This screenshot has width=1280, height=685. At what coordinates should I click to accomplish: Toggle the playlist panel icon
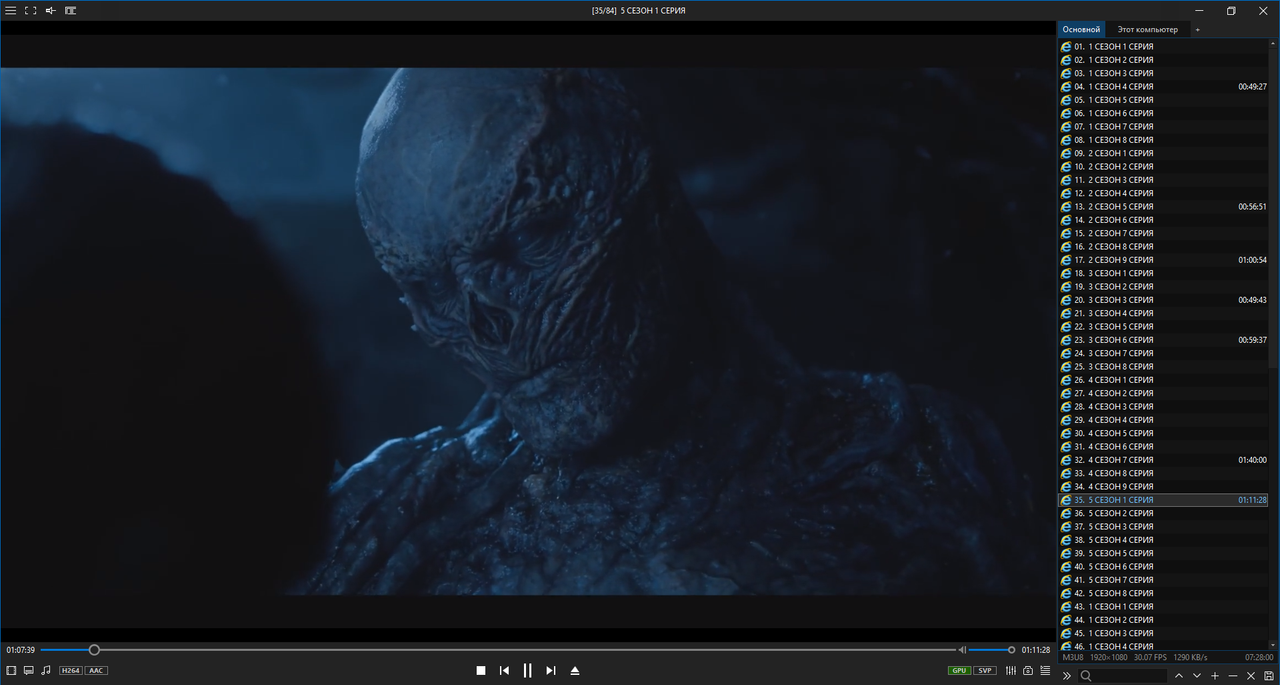pos(1046,670)
